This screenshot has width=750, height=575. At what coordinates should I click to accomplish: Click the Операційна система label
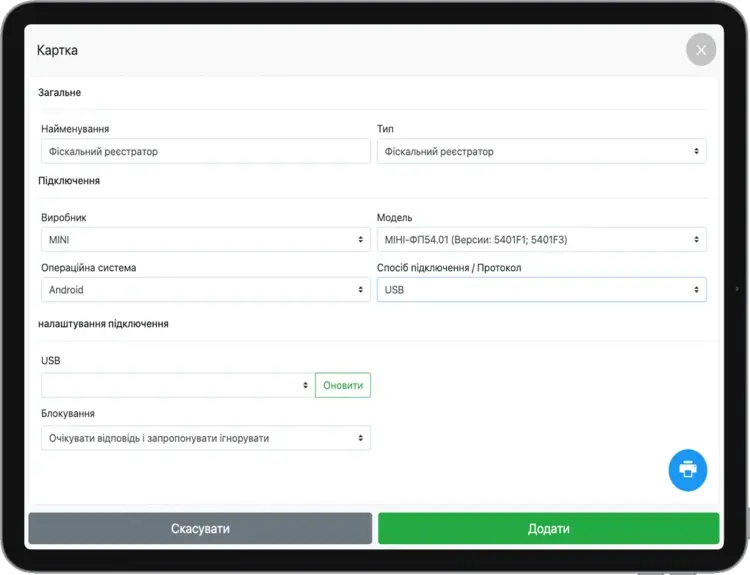click(x=88, y=267)
